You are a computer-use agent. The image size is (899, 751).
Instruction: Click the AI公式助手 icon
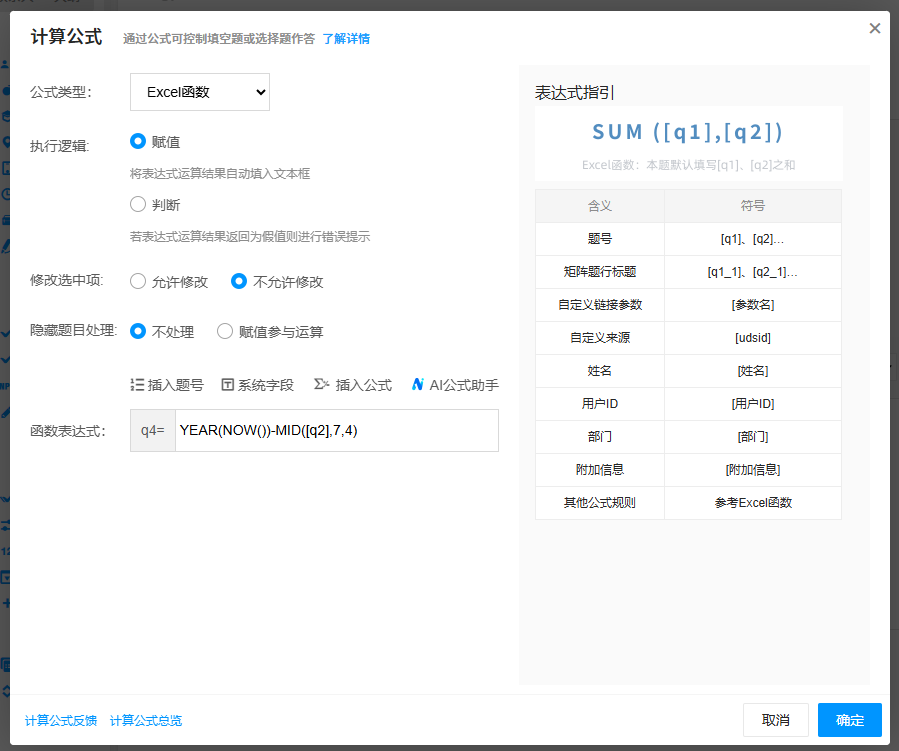418,384
